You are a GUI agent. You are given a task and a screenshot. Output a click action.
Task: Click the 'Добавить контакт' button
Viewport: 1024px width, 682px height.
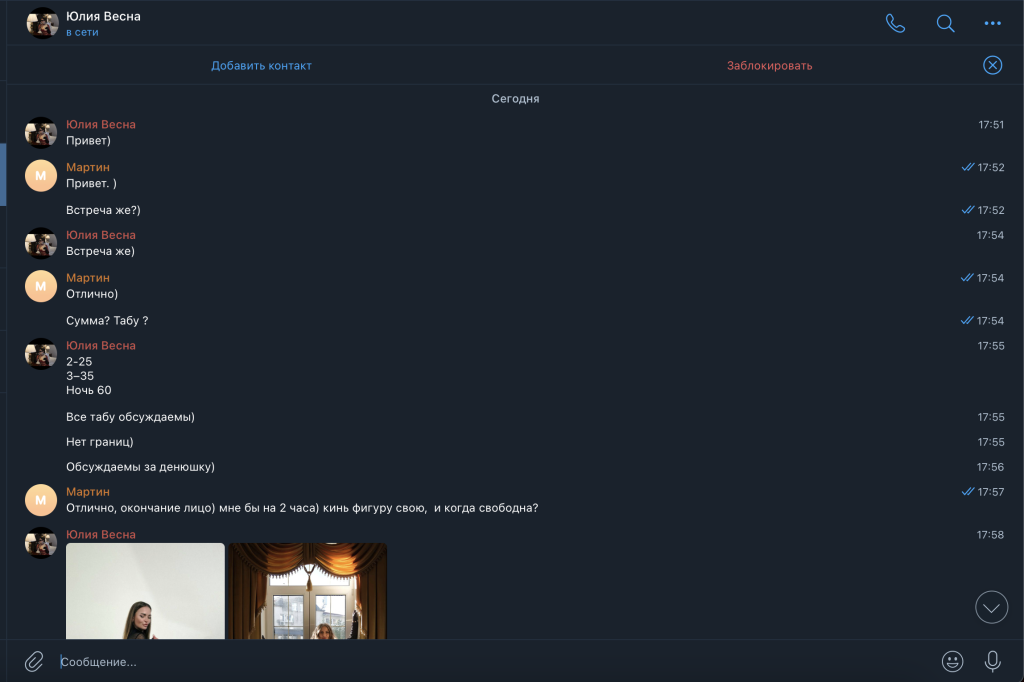coord(261,66)
